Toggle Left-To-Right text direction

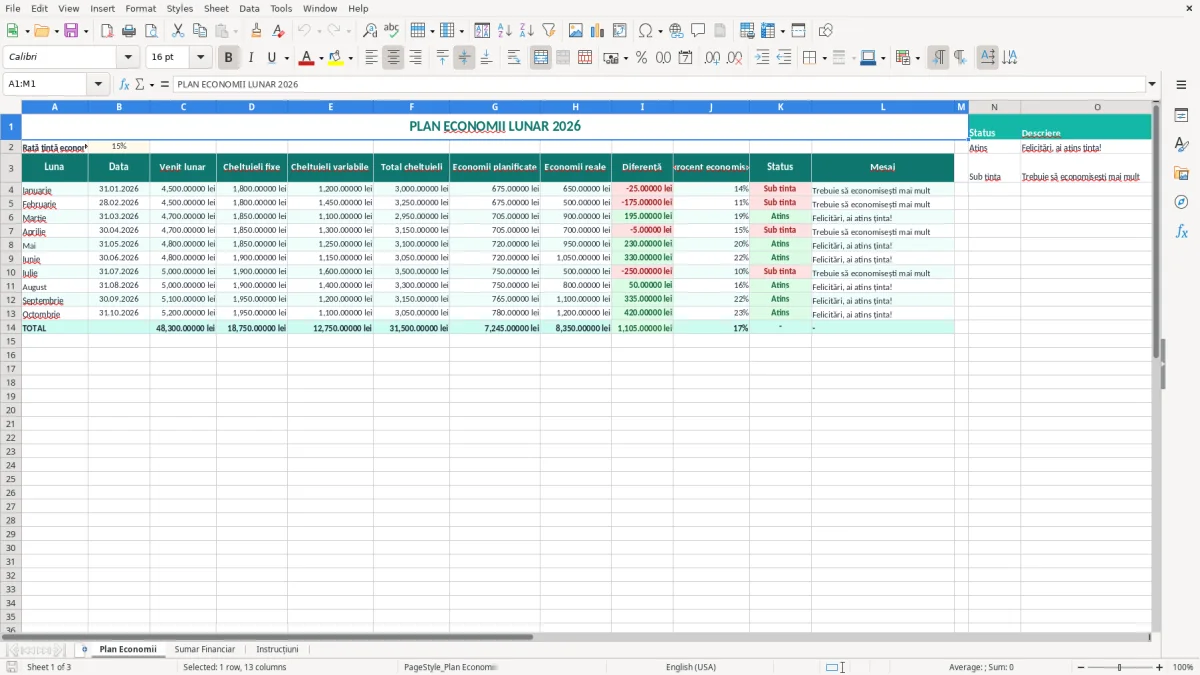tap(938, 58)
